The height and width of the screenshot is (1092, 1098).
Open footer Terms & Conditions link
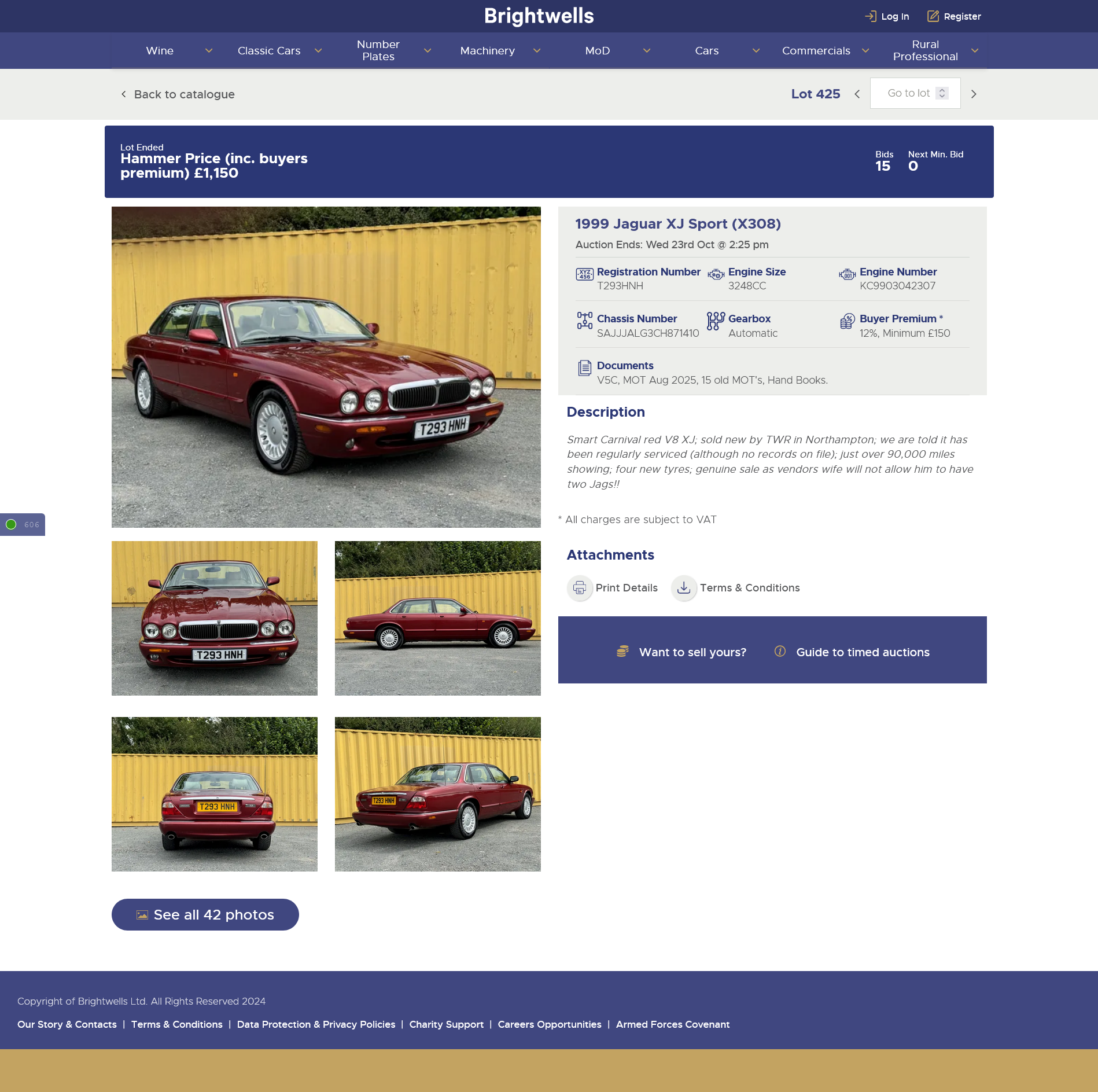pos(177,1024)
